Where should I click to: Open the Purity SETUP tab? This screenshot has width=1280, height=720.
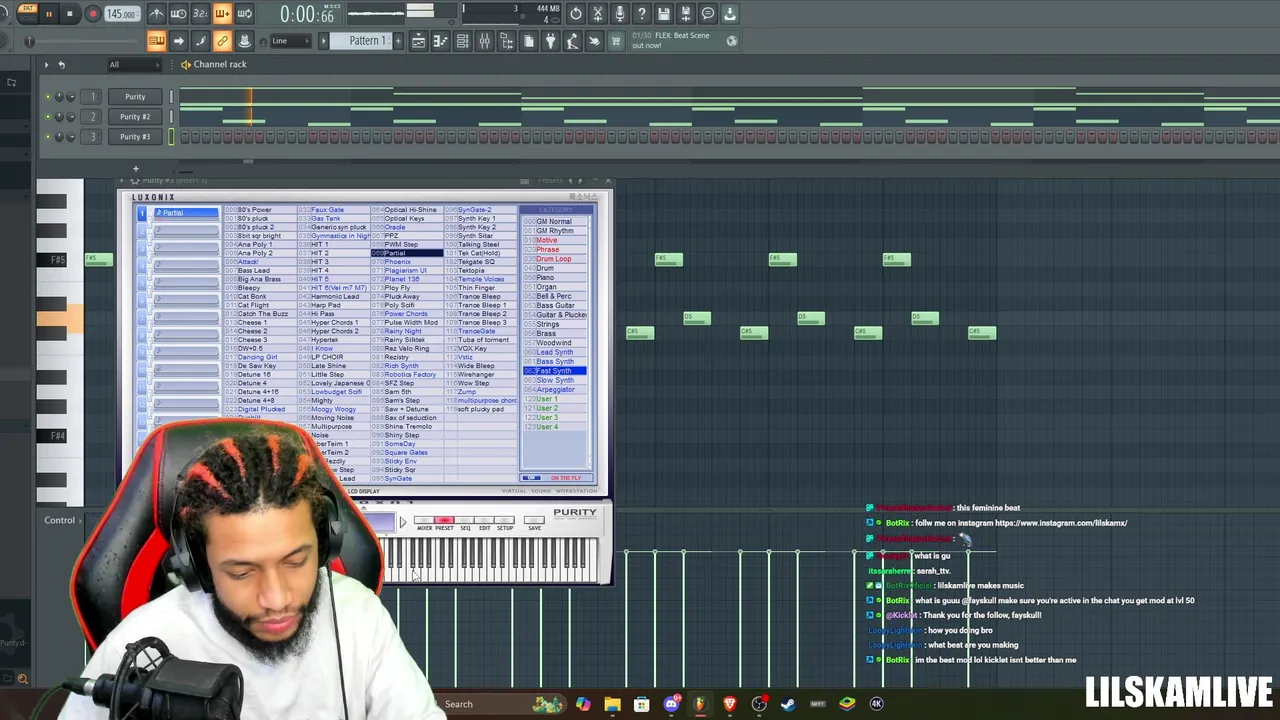click(x=505, y=521)
